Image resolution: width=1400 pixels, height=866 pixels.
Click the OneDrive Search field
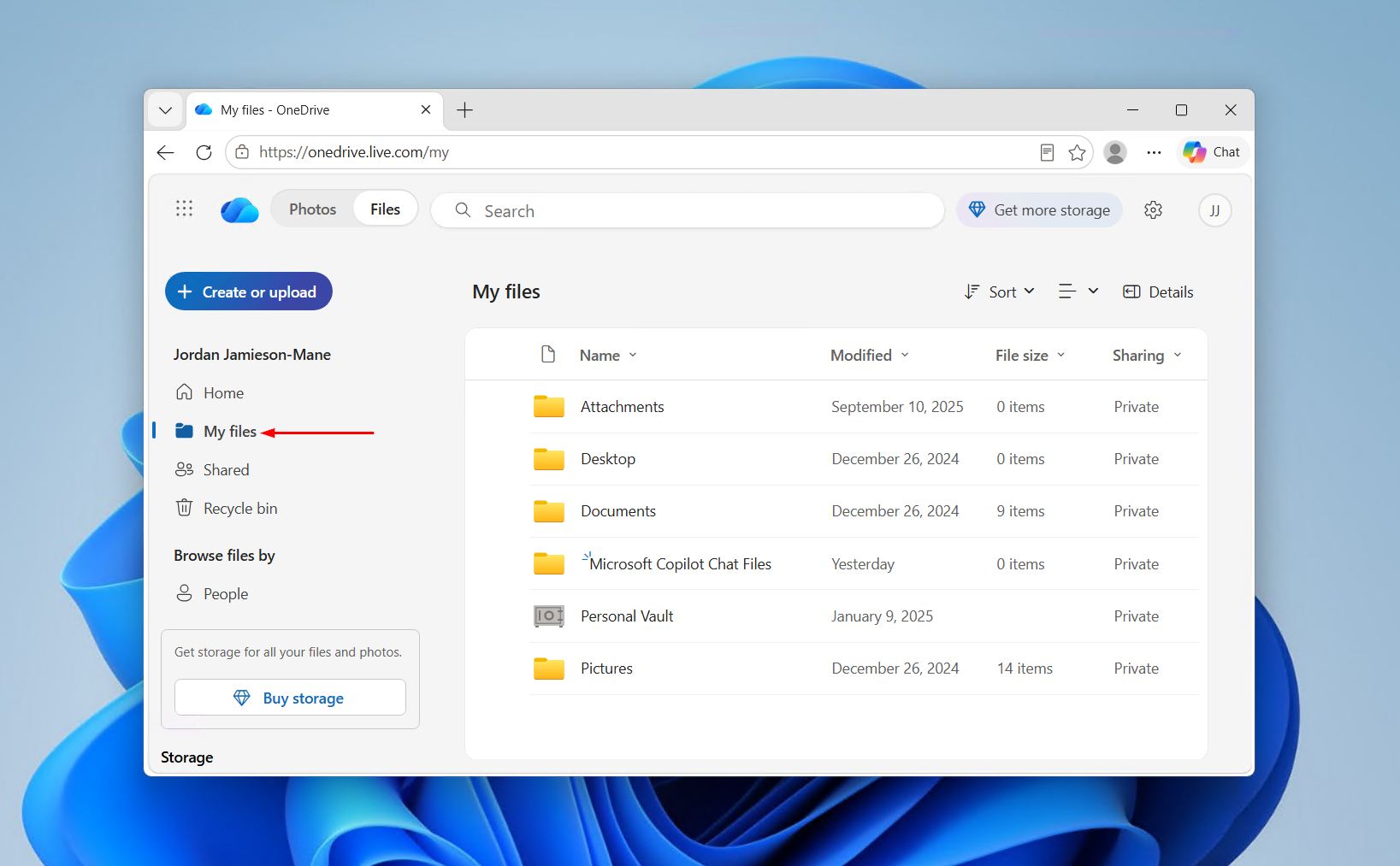pyautogui.click(x=687, y=210)
